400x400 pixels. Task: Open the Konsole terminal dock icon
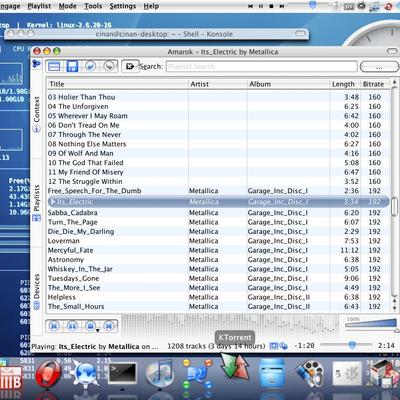(122, 373)
